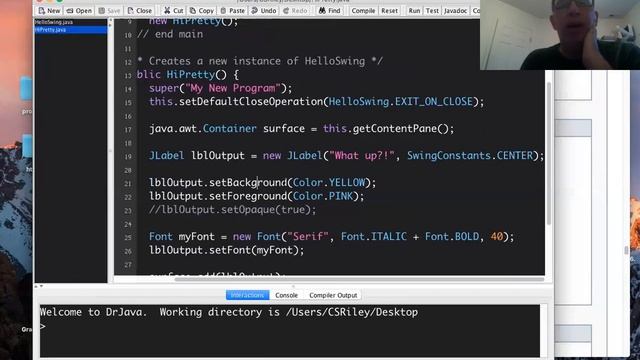Run the current document

tap(414, 11)
